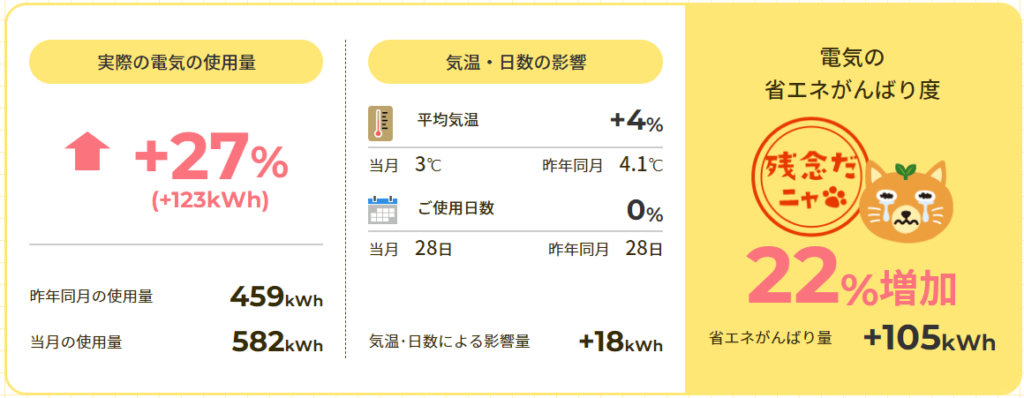Click the 電気の省エネがんばり度 heading
Viewport: 1024px width, 398px height.
852,74
